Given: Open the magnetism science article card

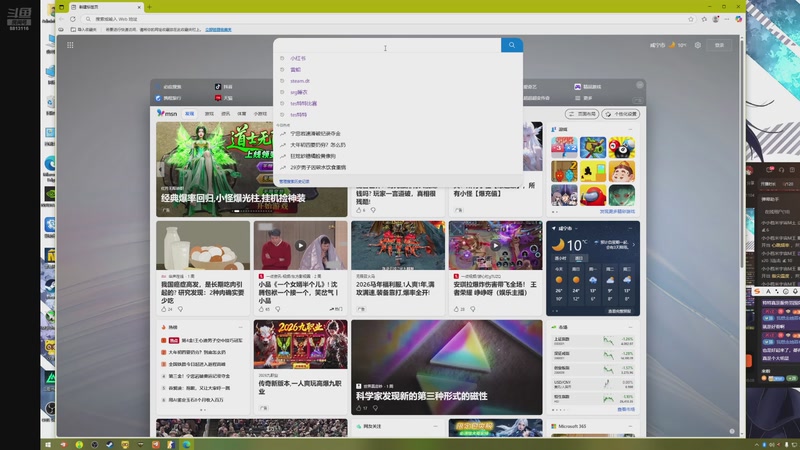Looking at the screenshot, I should (x=446, y=367).
